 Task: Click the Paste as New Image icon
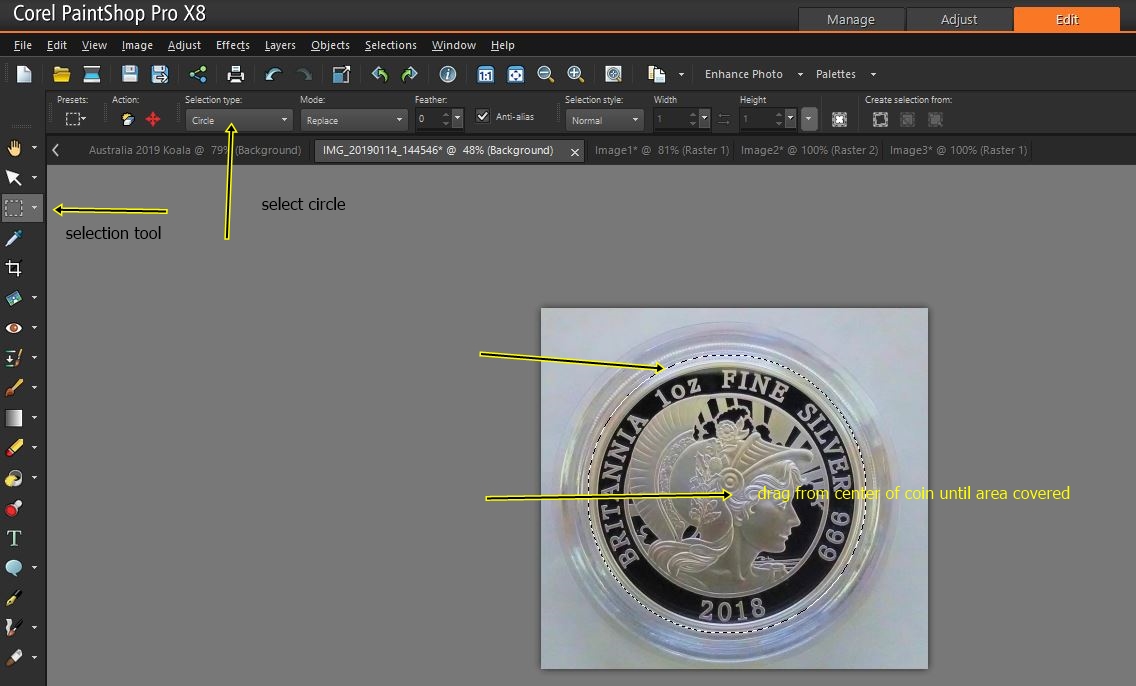coord(656,74)
